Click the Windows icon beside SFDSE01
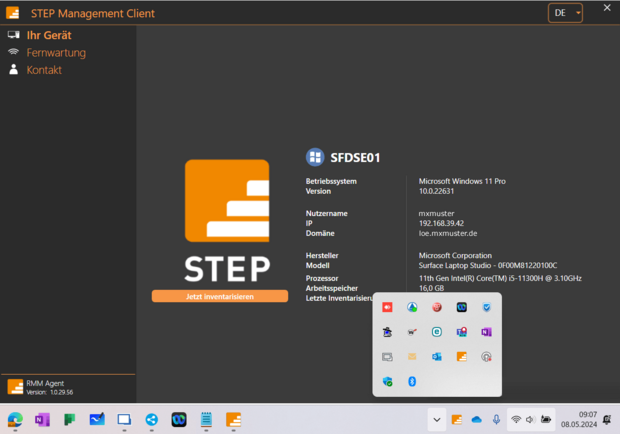Viewport: 620px width, 434px height. pyautogui.click(x=315, y=157)
